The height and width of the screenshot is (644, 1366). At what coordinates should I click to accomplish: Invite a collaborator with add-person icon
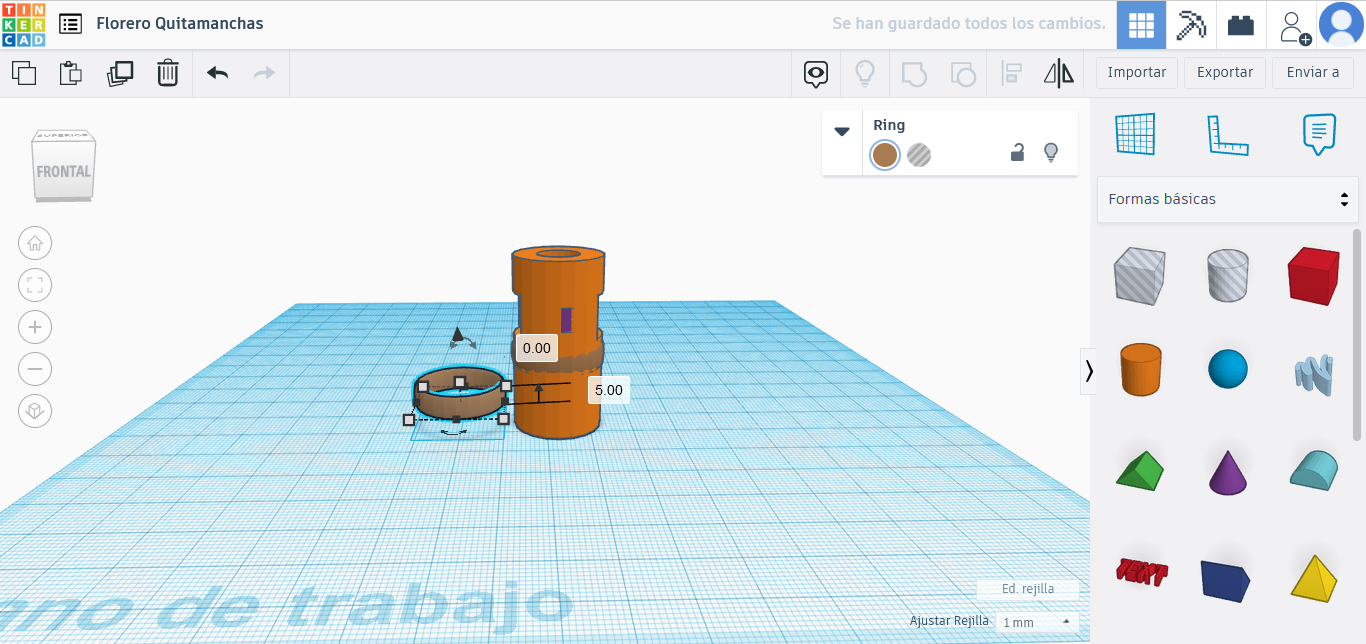coord(1295,26)
